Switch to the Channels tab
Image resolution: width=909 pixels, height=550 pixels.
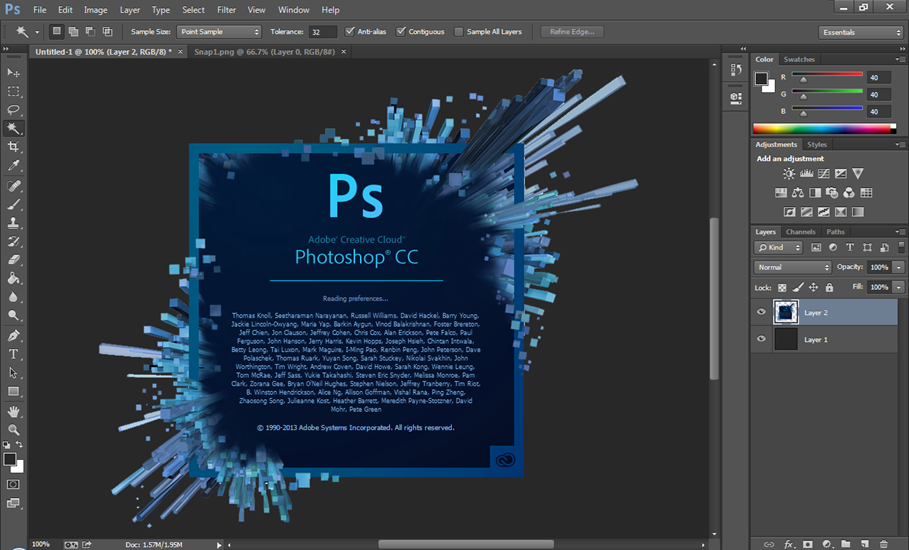pos(800,231)
